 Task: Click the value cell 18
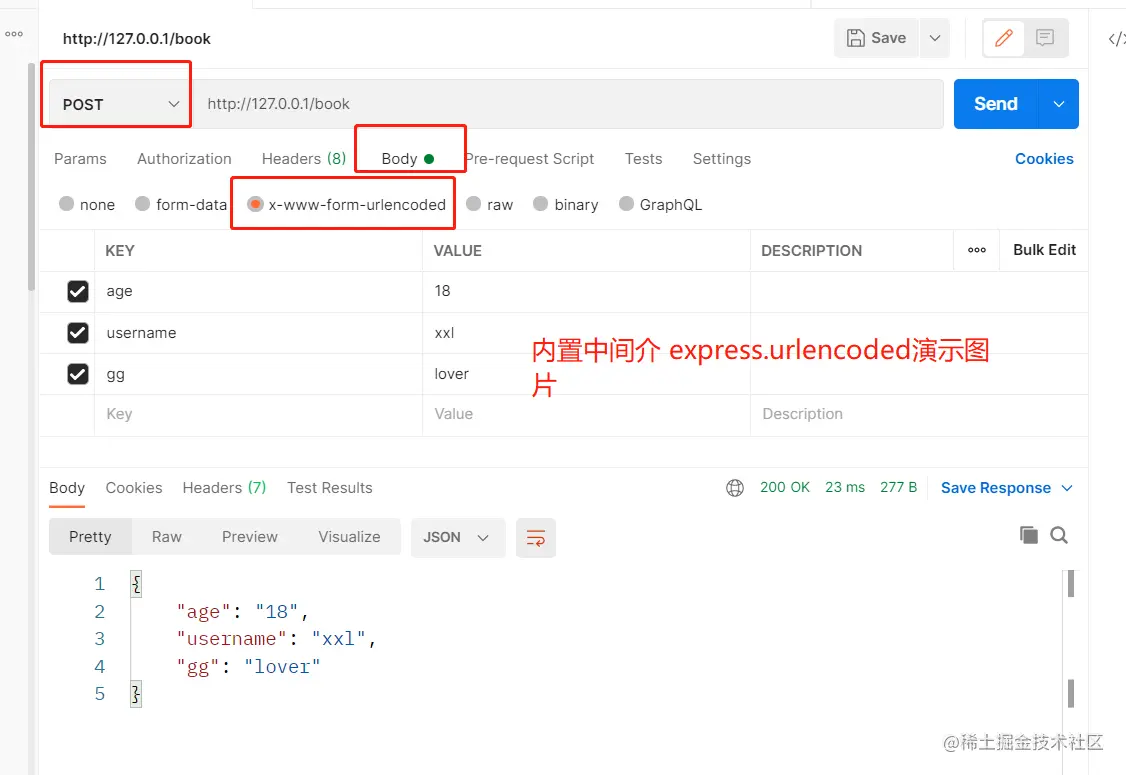[x=587, y=292]
